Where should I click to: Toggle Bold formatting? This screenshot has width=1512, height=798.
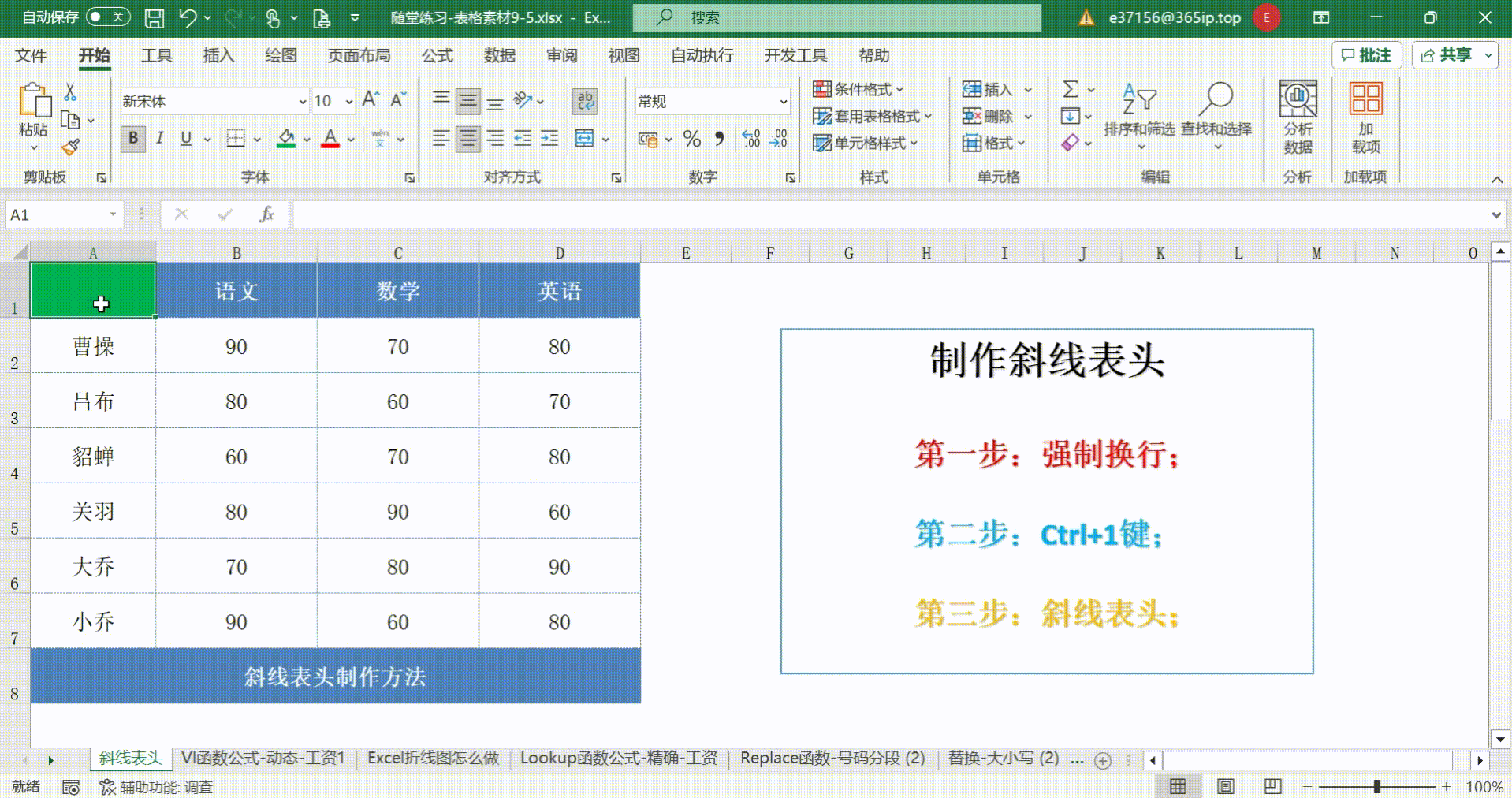tap(133, 139)
